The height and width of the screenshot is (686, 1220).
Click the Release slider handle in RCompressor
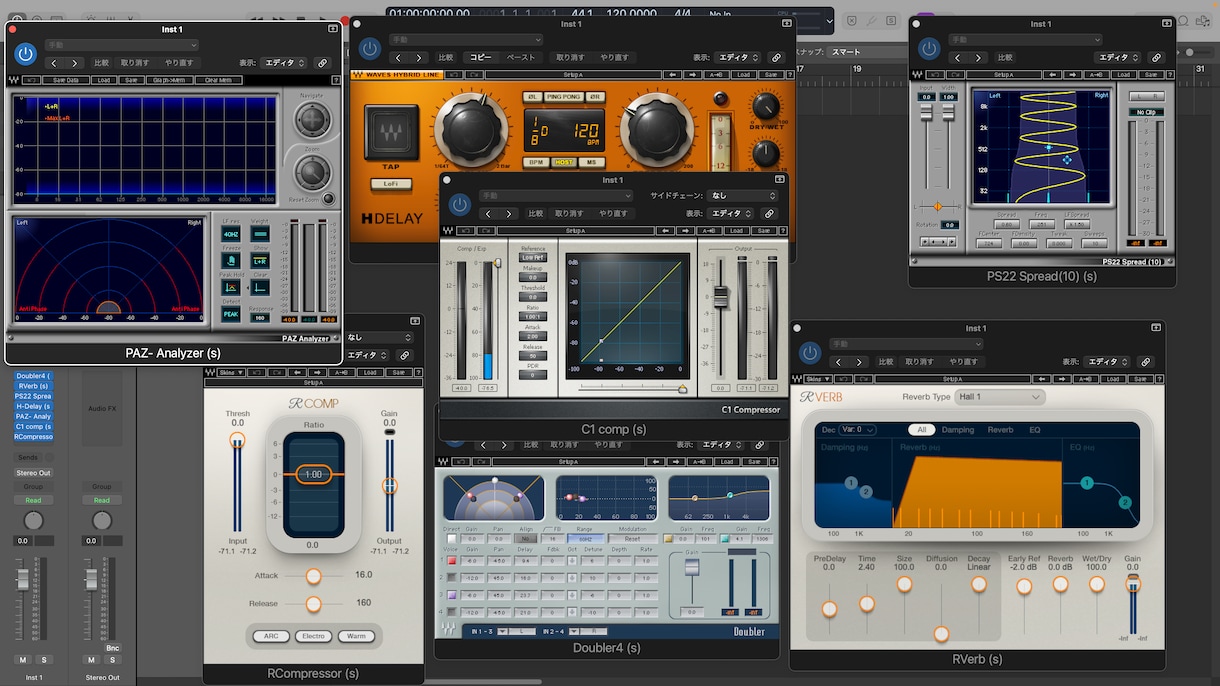pyautogui.click(x=314, y=604)
